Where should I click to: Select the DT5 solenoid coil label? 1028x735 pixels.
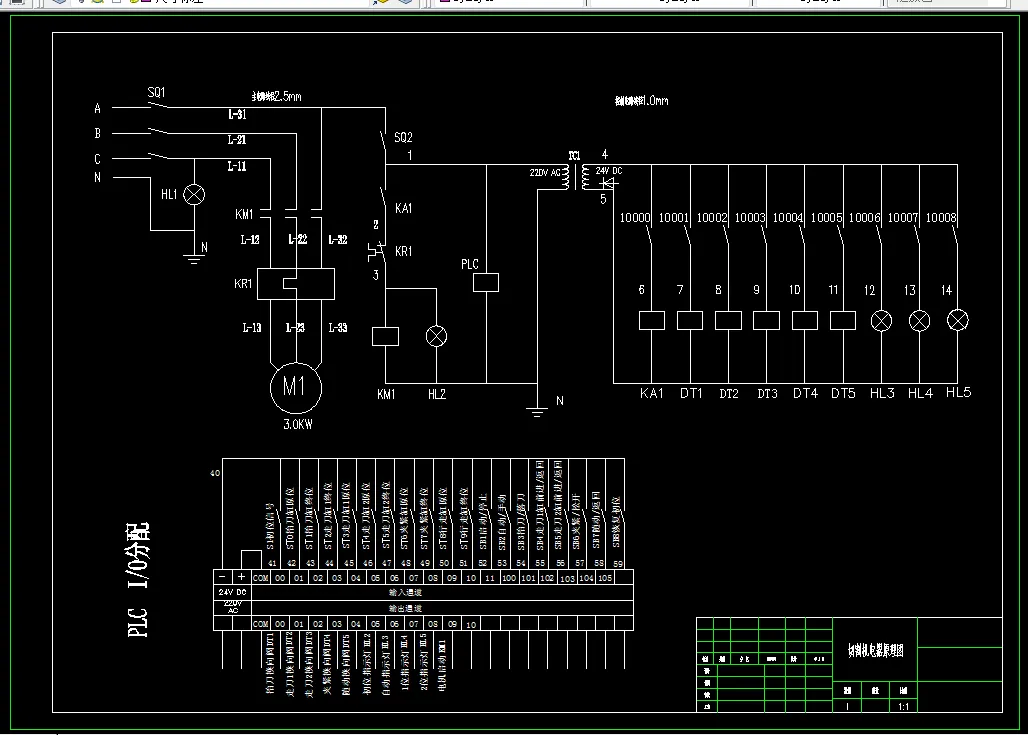[x=843, y=393]
